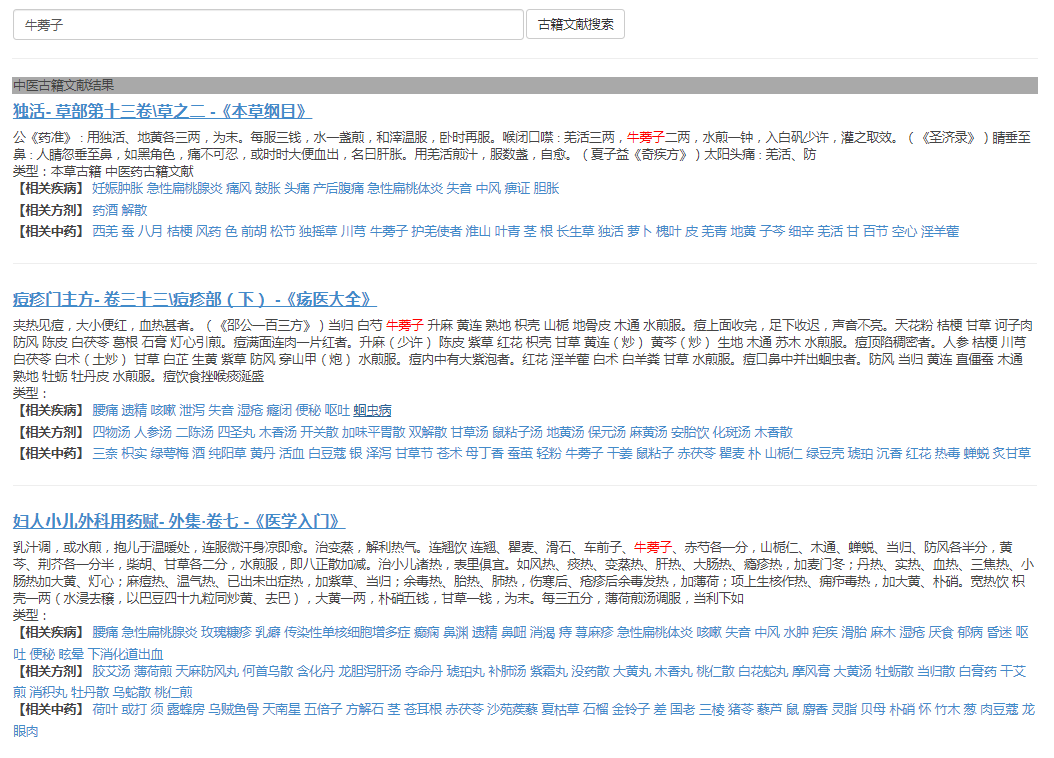
Task: Click the 中医古籍文献结果 header bar text
Action: [63, 85]
